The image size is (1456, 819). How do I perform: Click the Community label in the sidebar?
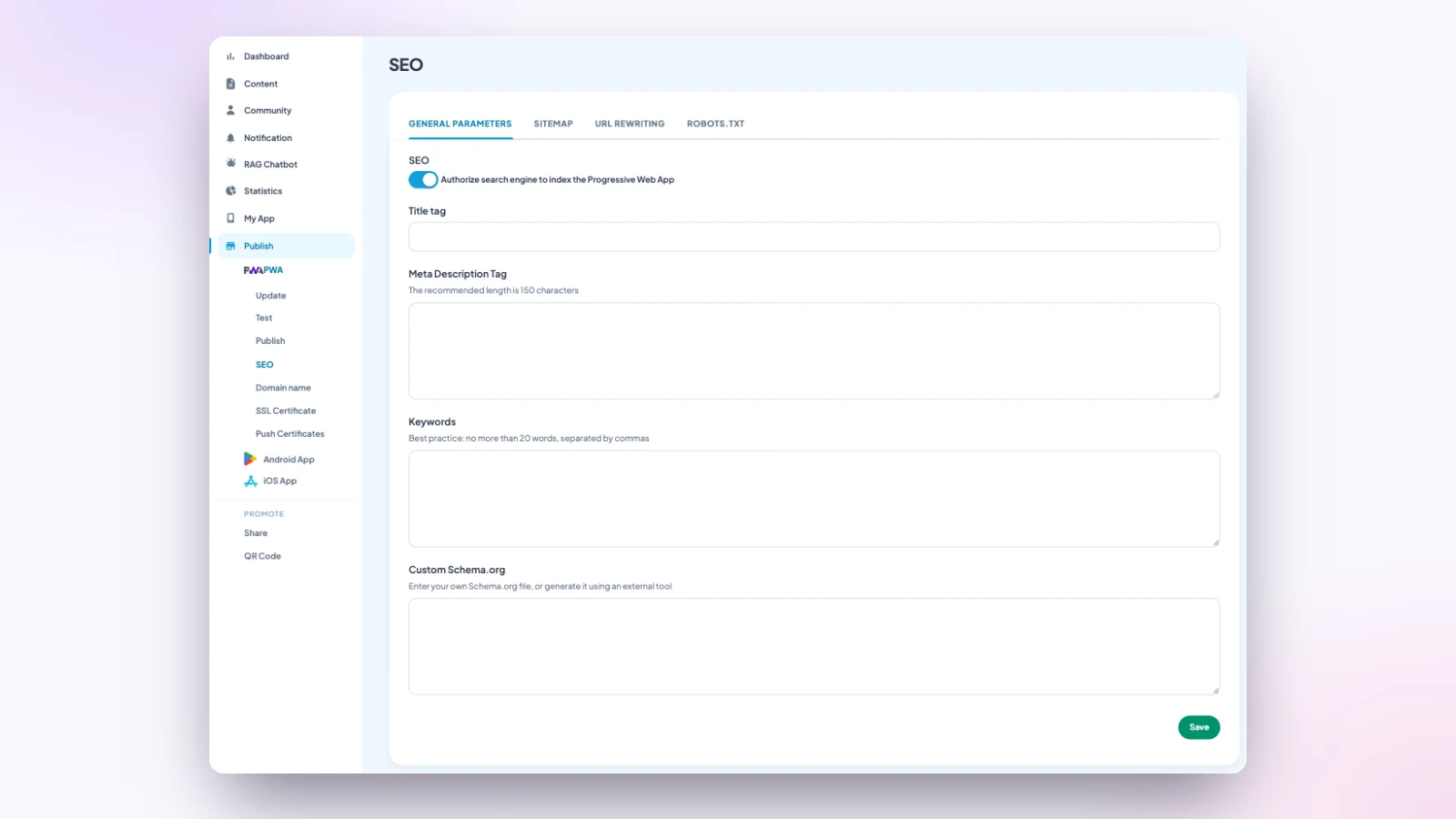pos(268,111)
